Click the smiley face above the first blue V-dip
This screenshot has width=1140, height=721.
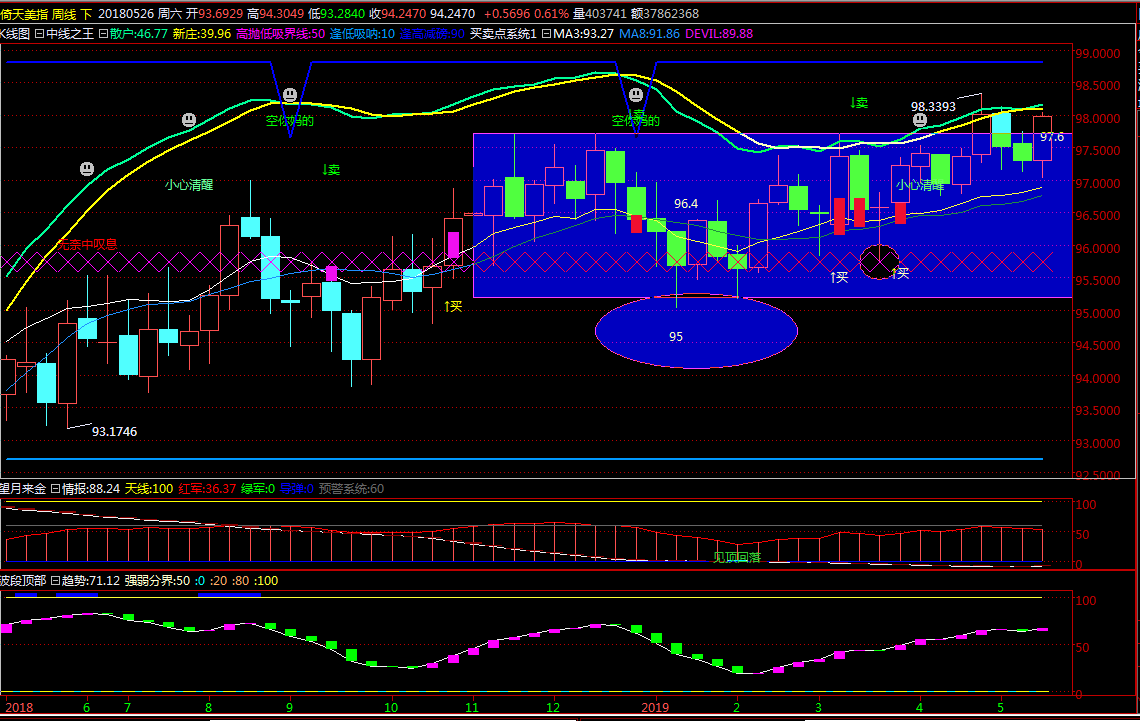coord(289,96)
